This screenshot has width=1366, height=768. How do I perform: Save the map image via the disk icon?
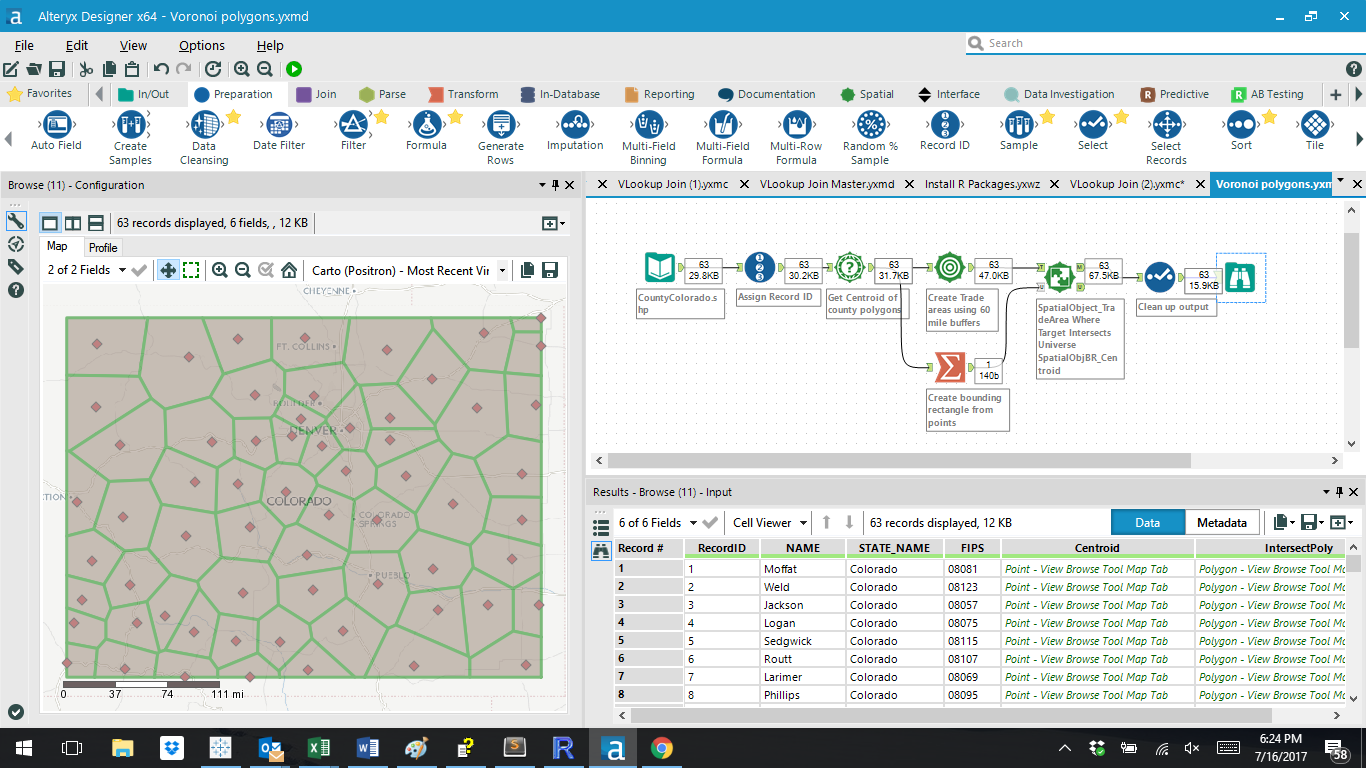coord(551,270)
